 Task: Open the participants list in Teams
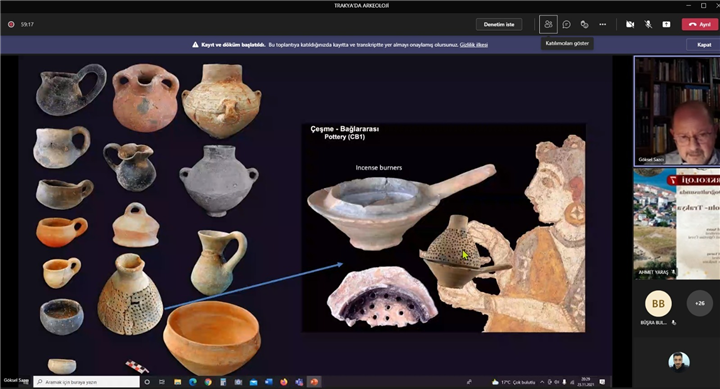[548, 24]
